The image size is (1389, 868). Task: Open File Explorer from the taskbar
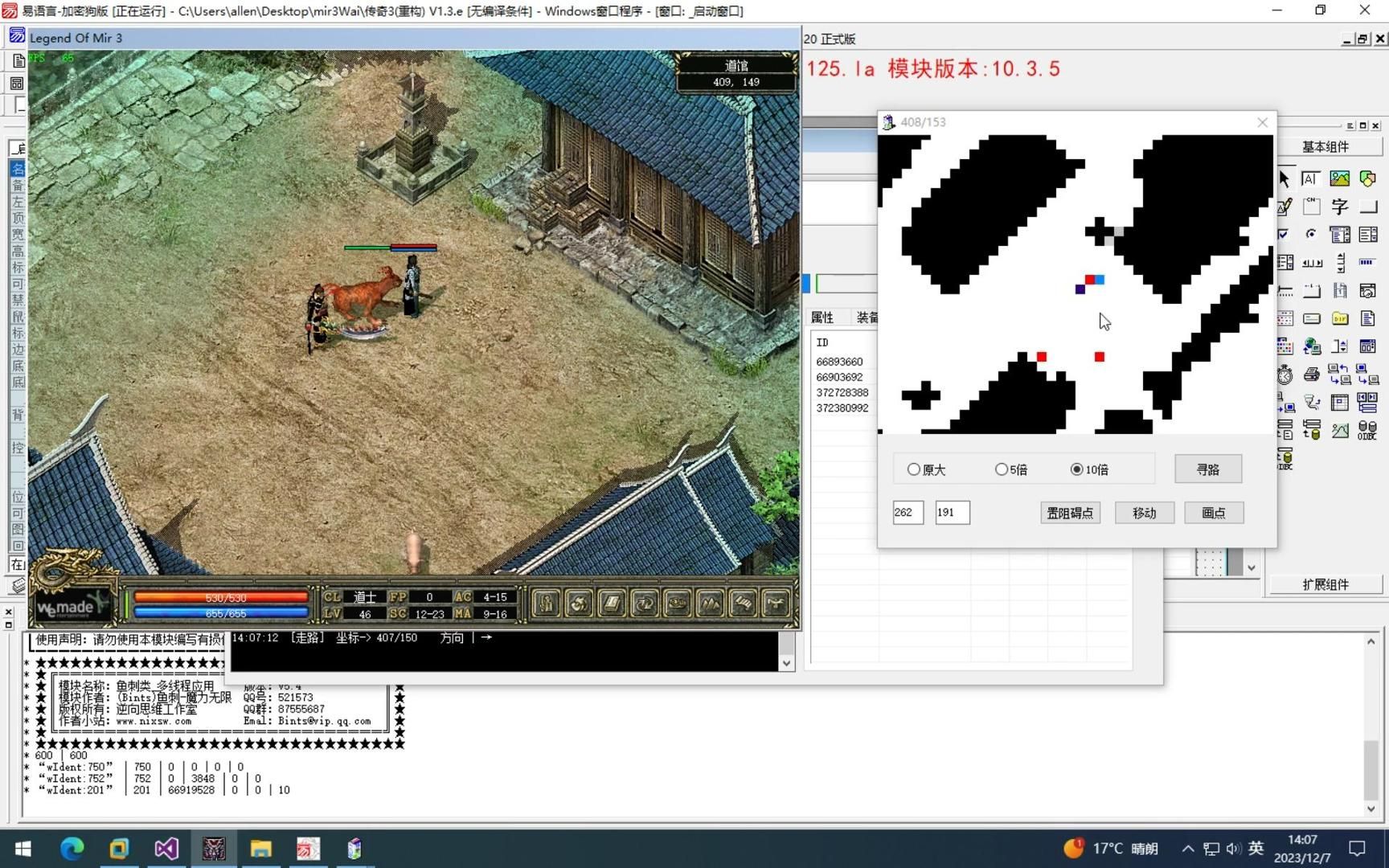pos(260,849)
